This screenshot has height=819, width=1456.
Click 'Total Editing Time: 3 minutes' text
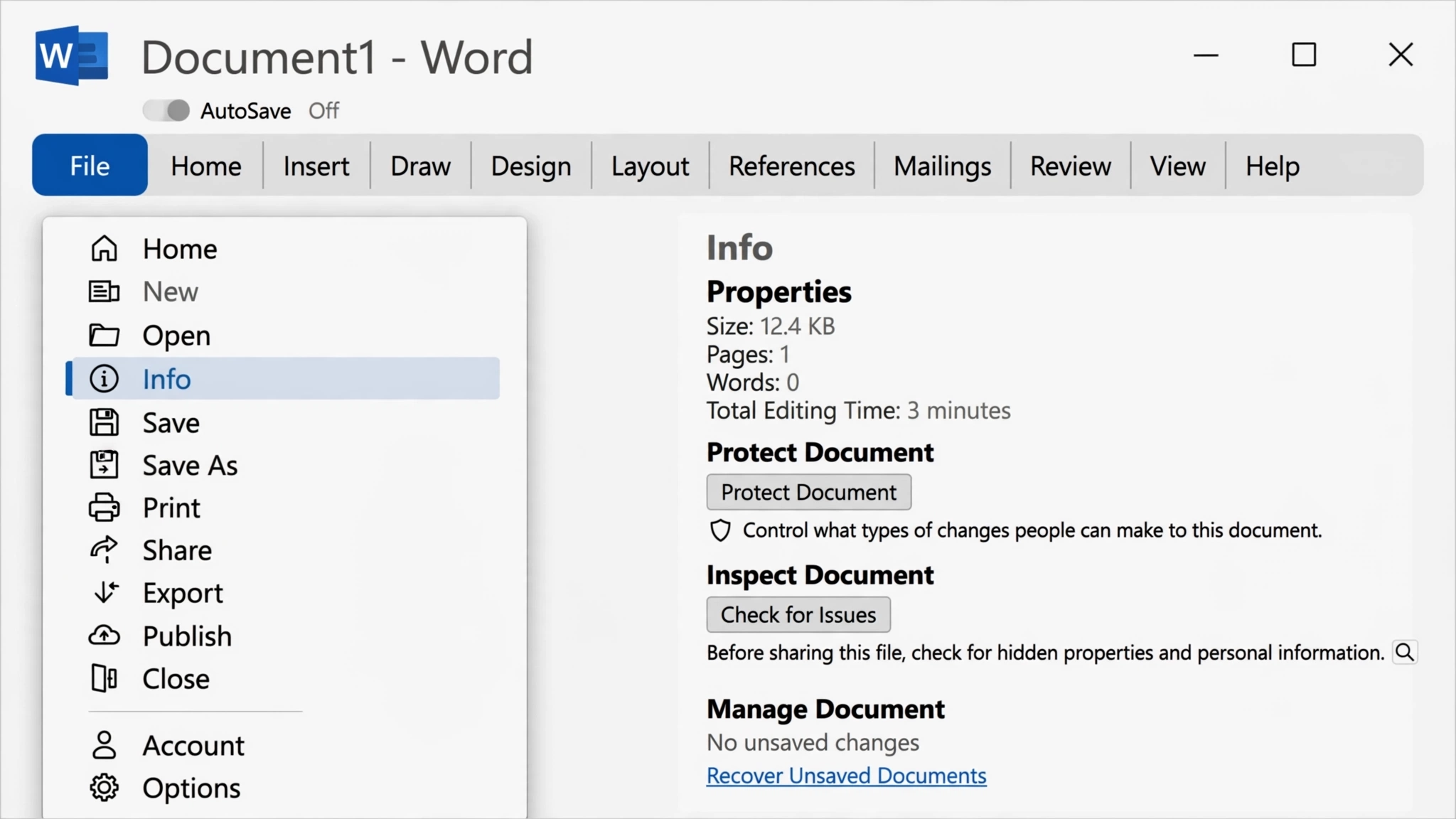[x=858, y=410]
